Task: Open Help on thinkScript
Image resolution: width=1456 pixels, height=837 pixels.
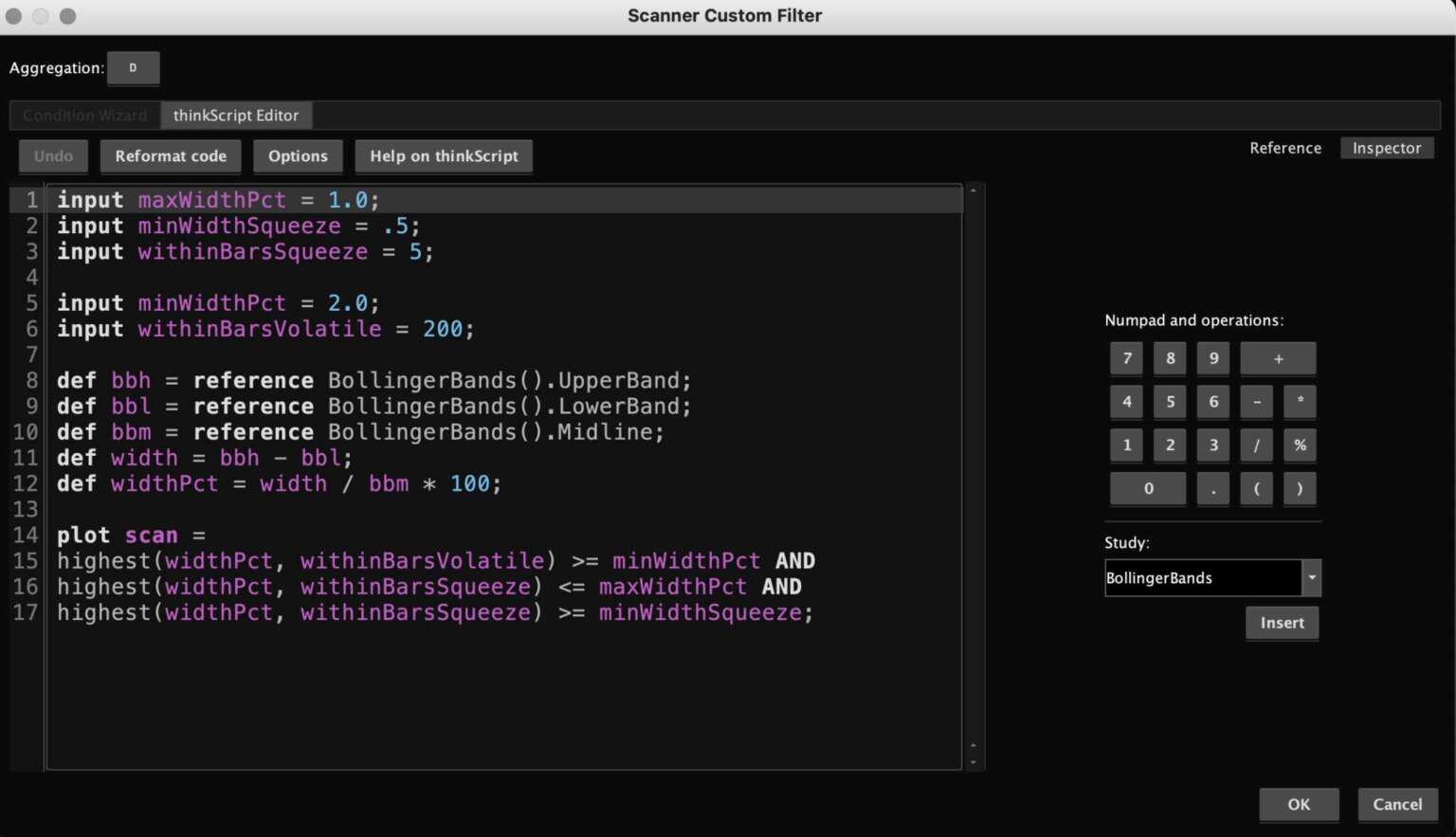Action: pos(444,156)
